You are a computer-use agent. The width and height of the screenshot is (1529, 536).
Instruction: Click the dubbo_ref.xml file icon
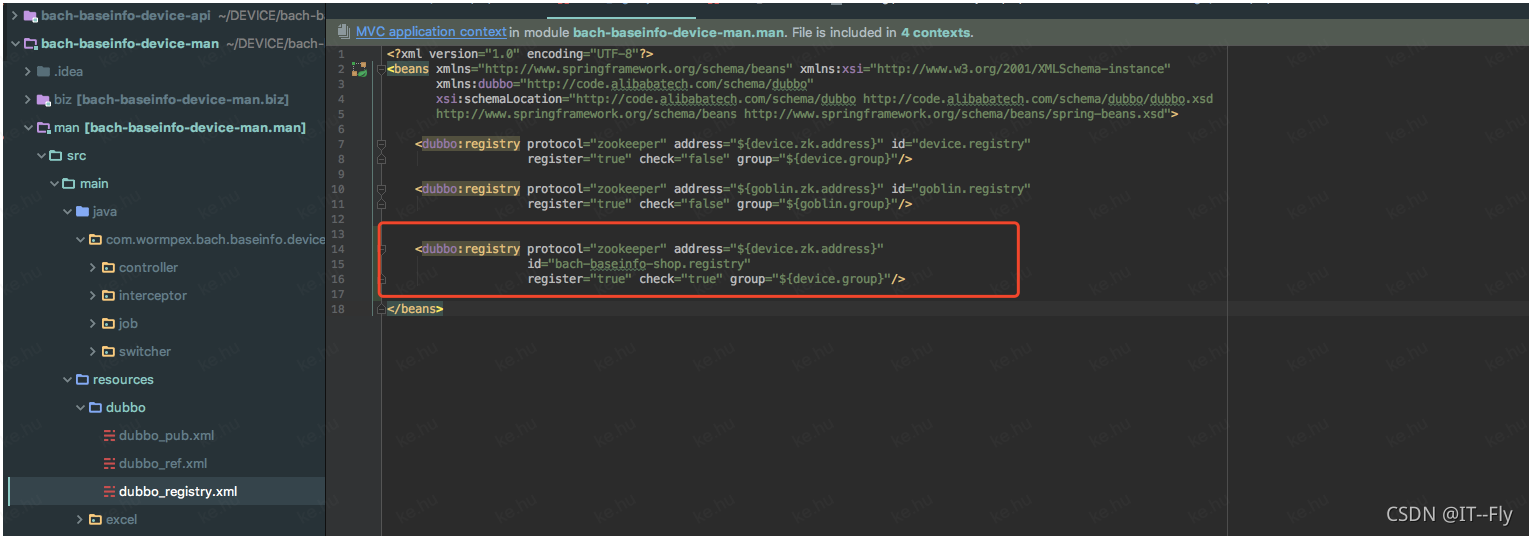pyautogui.click(x=110, y=464)
